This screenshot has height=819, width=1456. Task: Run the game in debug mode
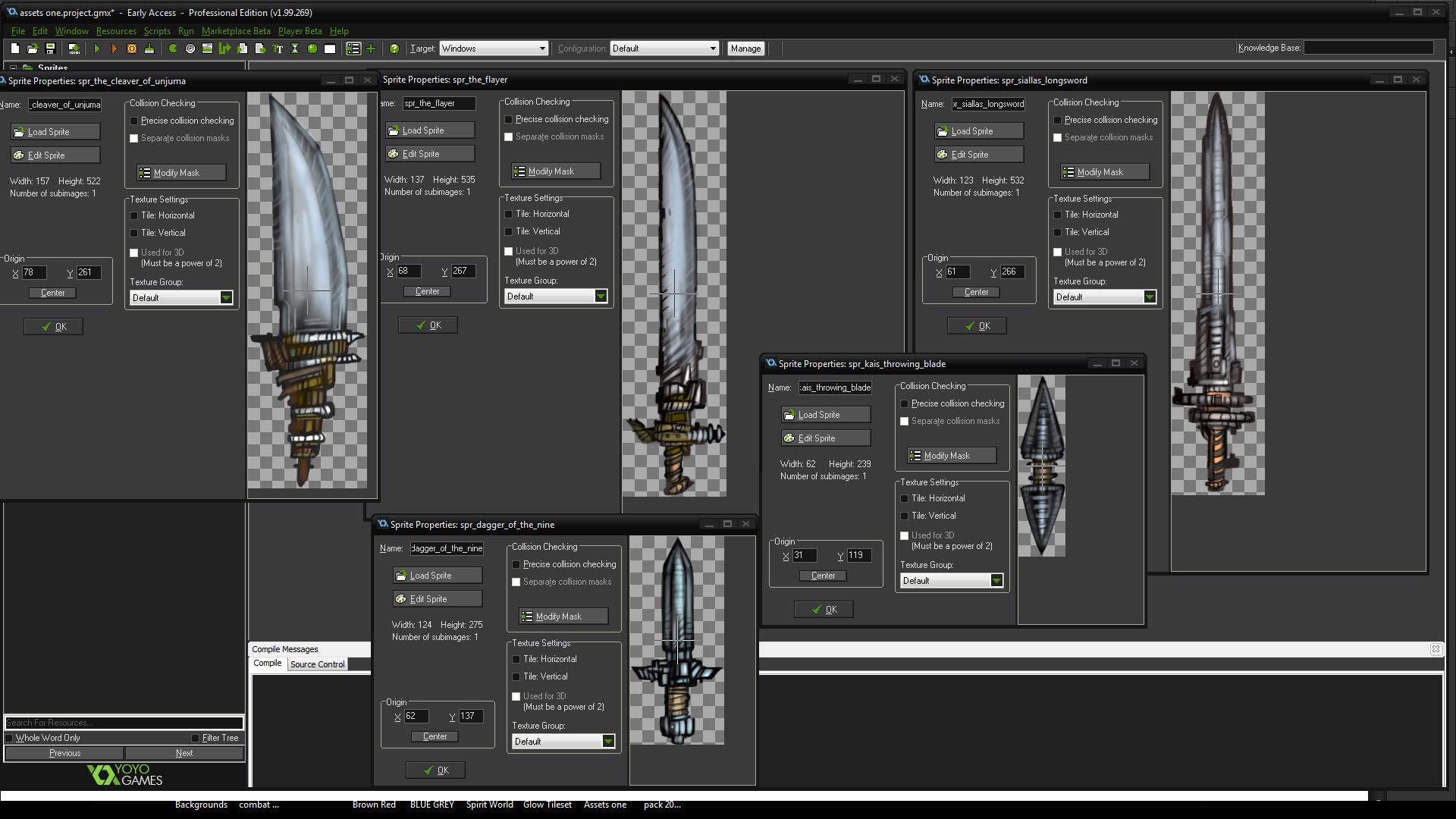114,48
